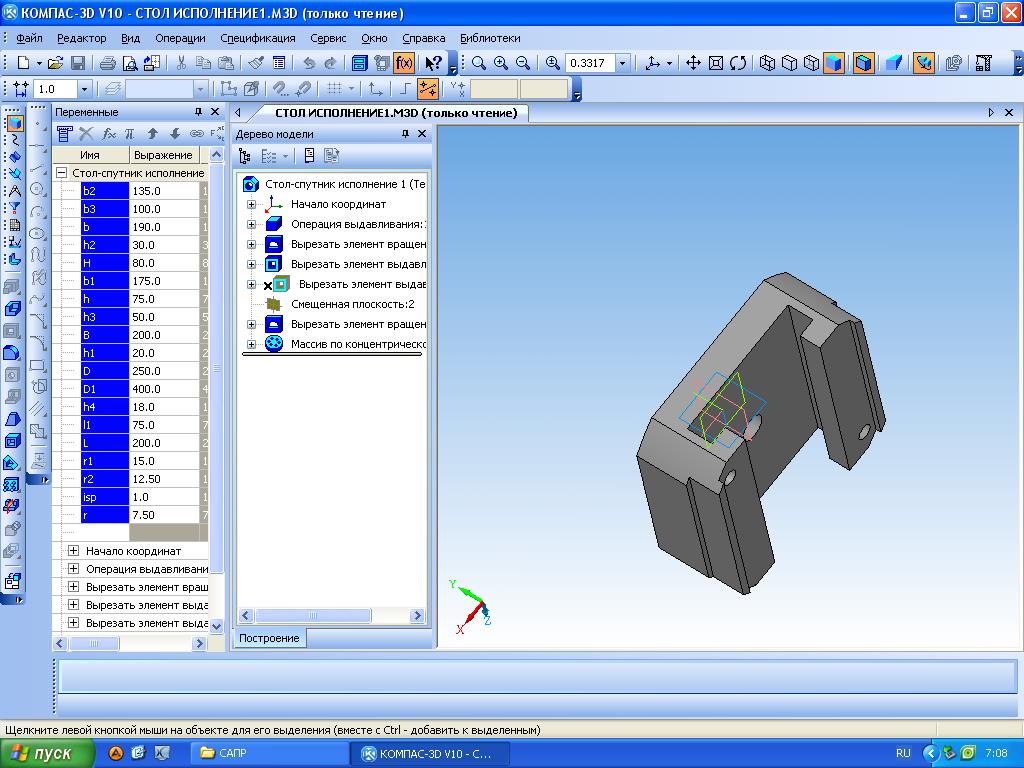Select expression 12.50 for r2
Image resolution: width=1024 pixels, height=768 pixels.
(x=164, y=479)
